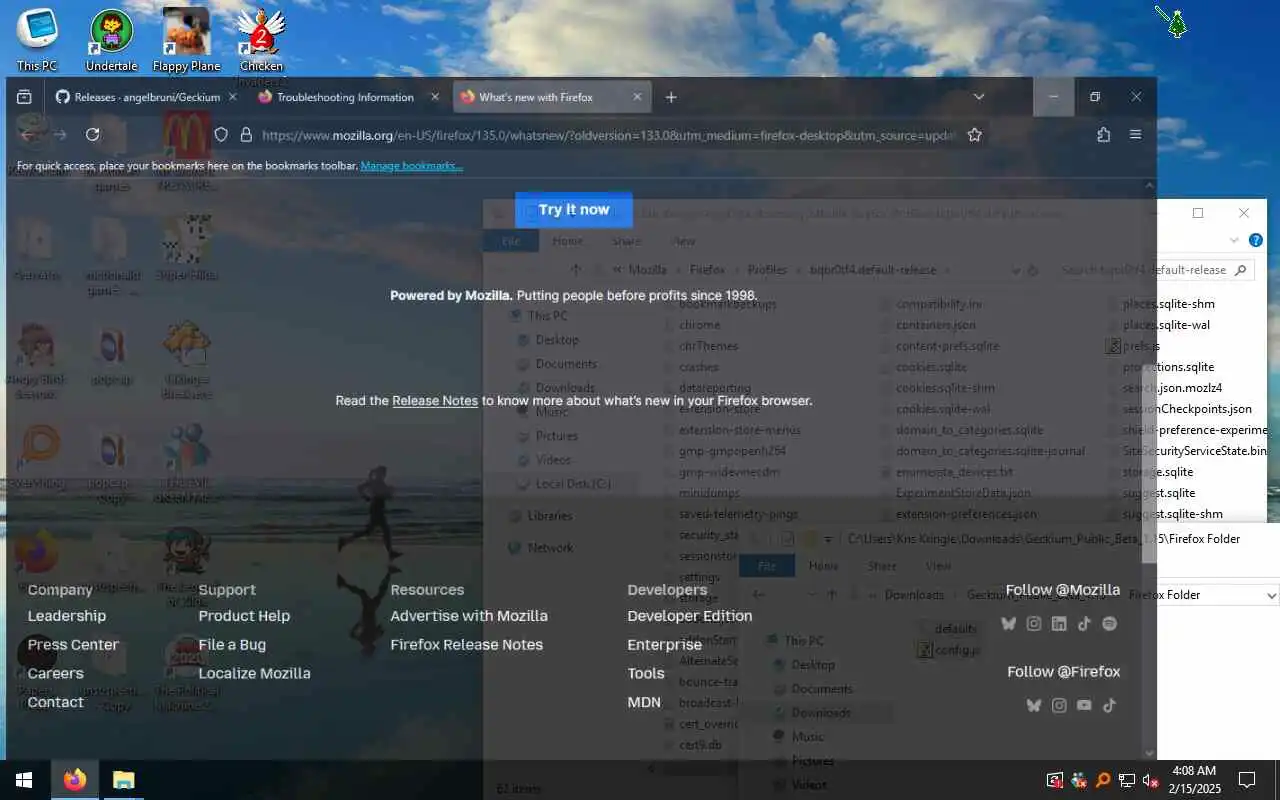The width and height of the screenshot is (1280, 800).
Task: Click Firefox icon in the taskbar
Action: tap(75, 780)
